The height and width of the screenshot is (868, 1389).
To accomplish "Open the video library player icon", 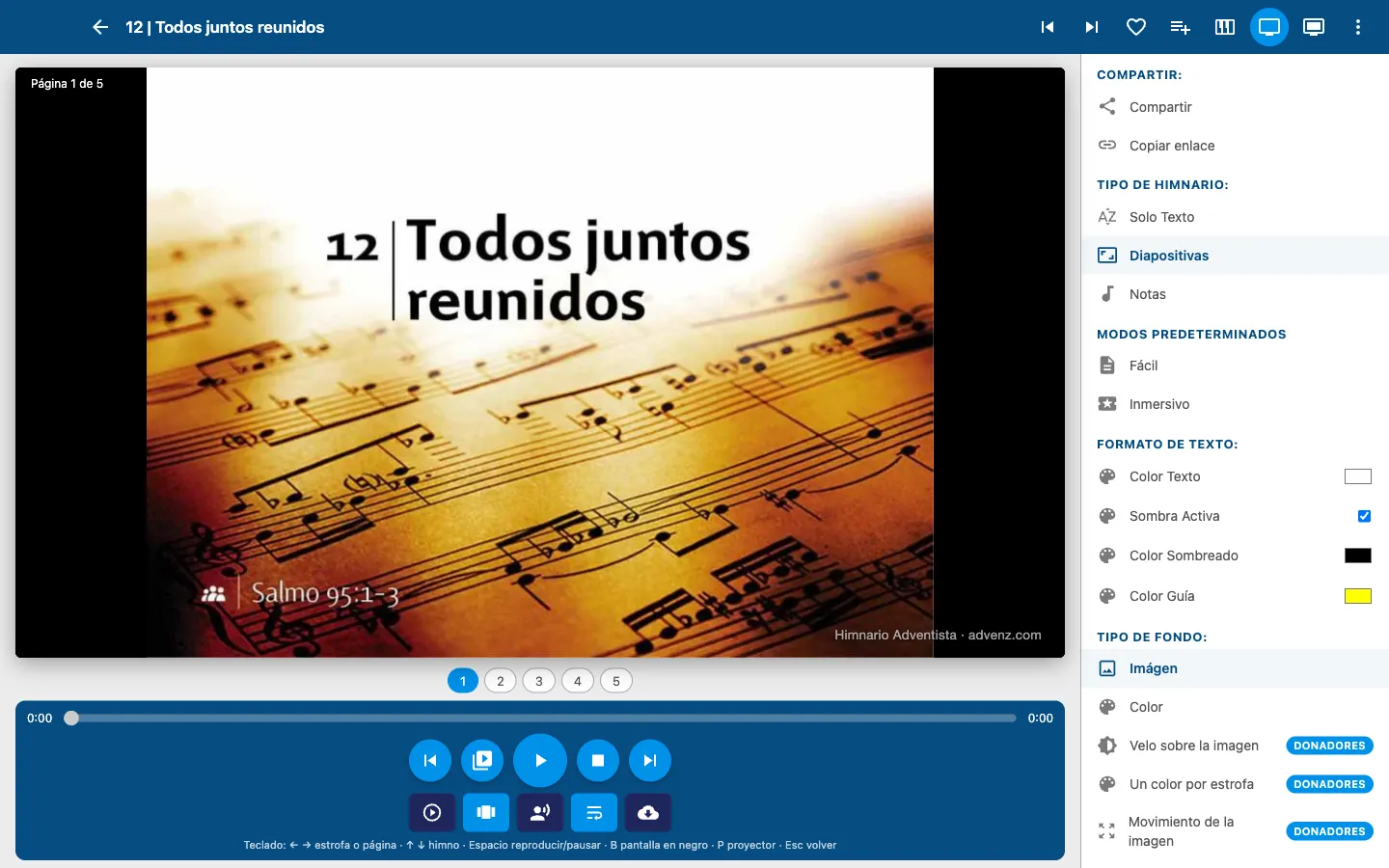I will [482, 760].
